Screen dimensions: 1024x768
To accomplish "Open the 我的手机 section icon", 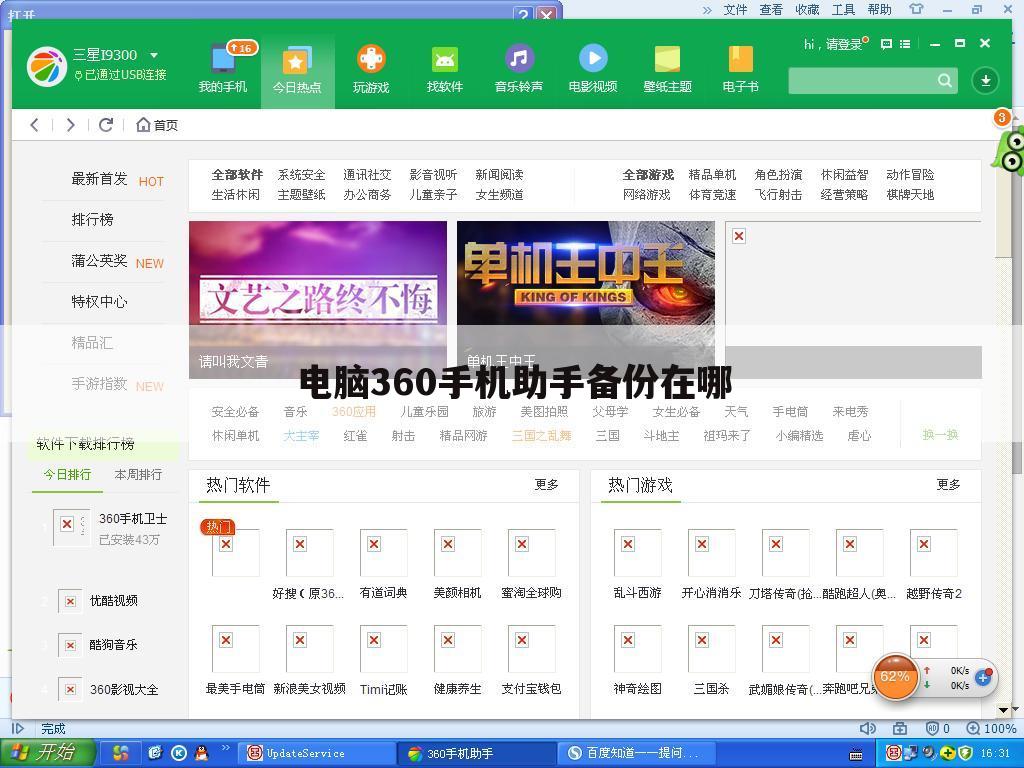I will click(223, 59).
